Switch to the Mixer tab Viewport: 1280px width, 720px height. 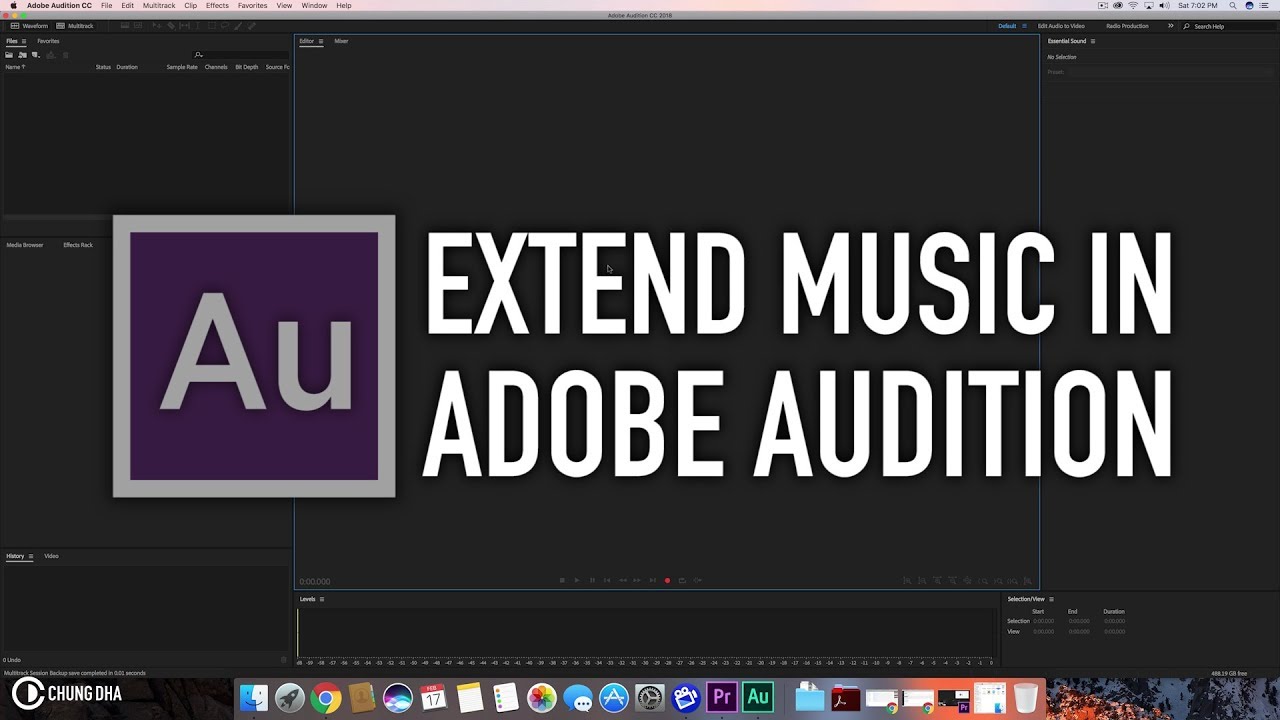[341, 41]
